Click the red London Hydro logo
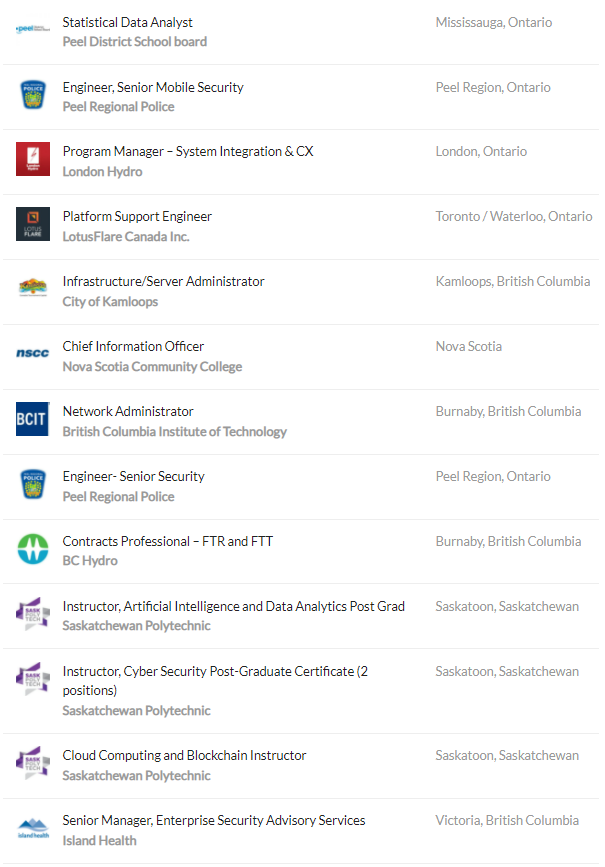 coord(33,160)
